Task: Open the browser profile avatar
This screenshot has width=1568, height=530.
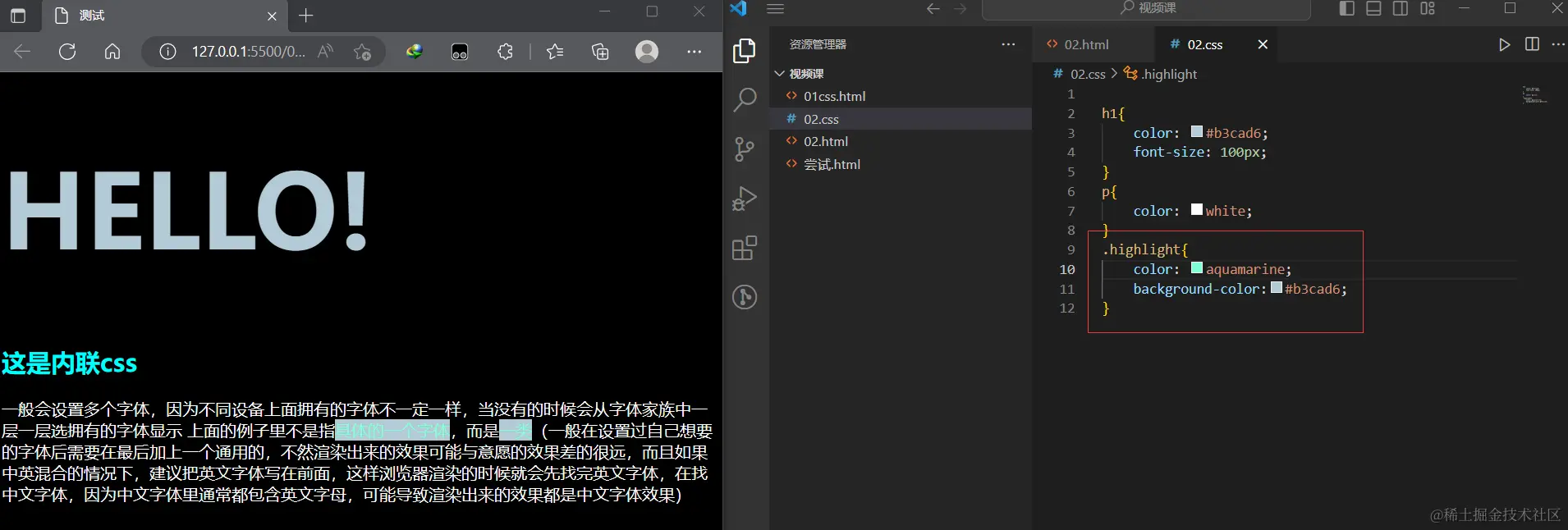Action: pyautogui.click(x=647, y=52)
